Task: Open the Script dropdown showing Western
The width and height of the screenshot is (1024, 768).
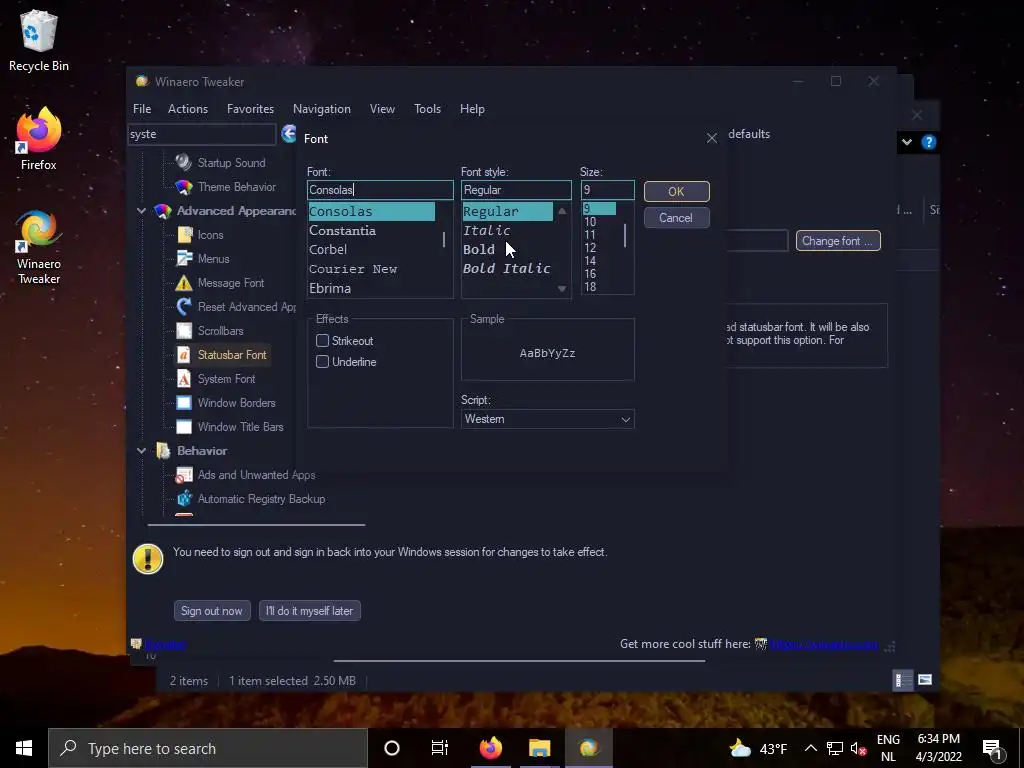Action: [547, 419]
